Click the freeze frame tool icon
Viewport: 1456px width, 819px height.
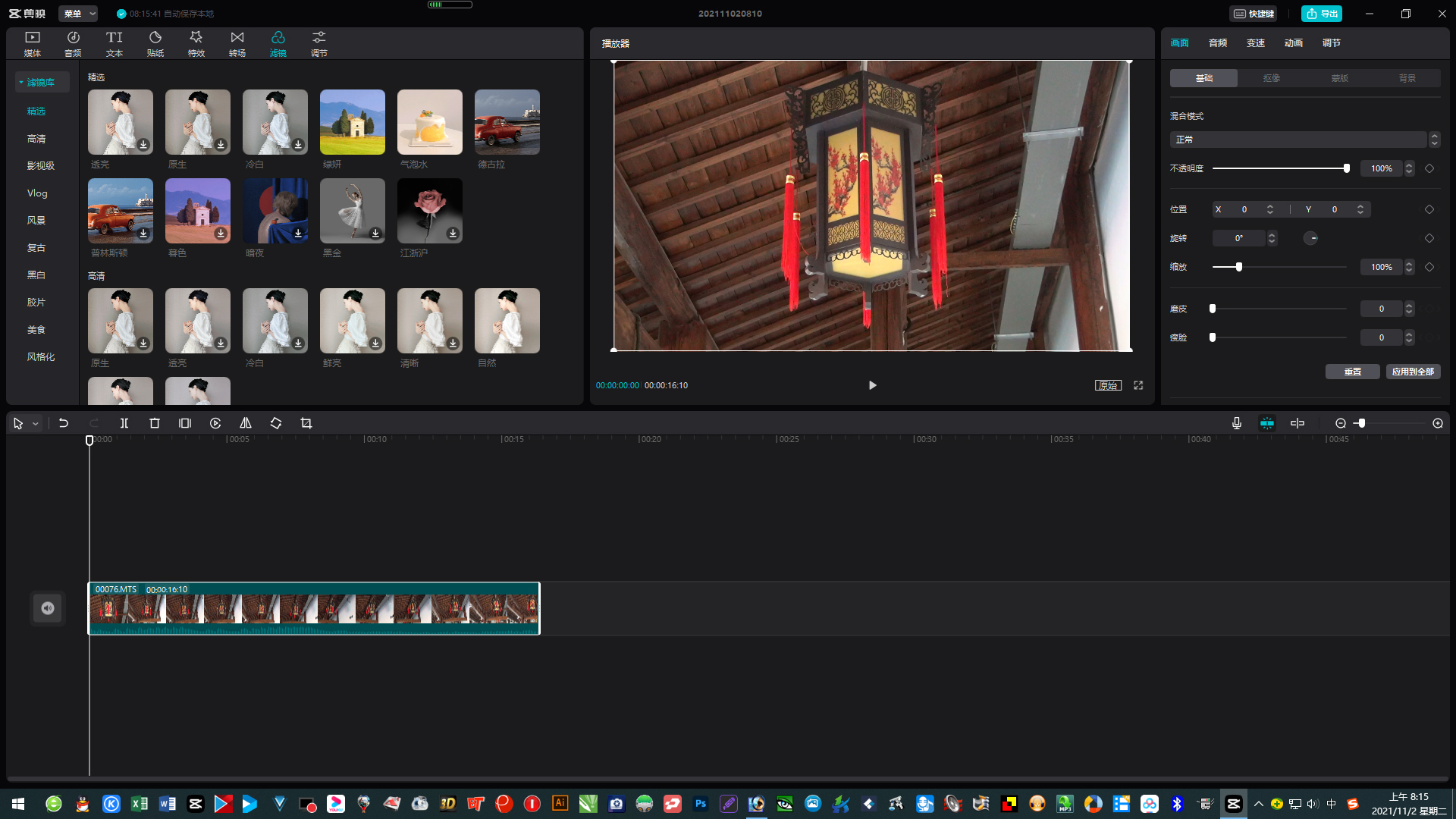click(185, 423)
